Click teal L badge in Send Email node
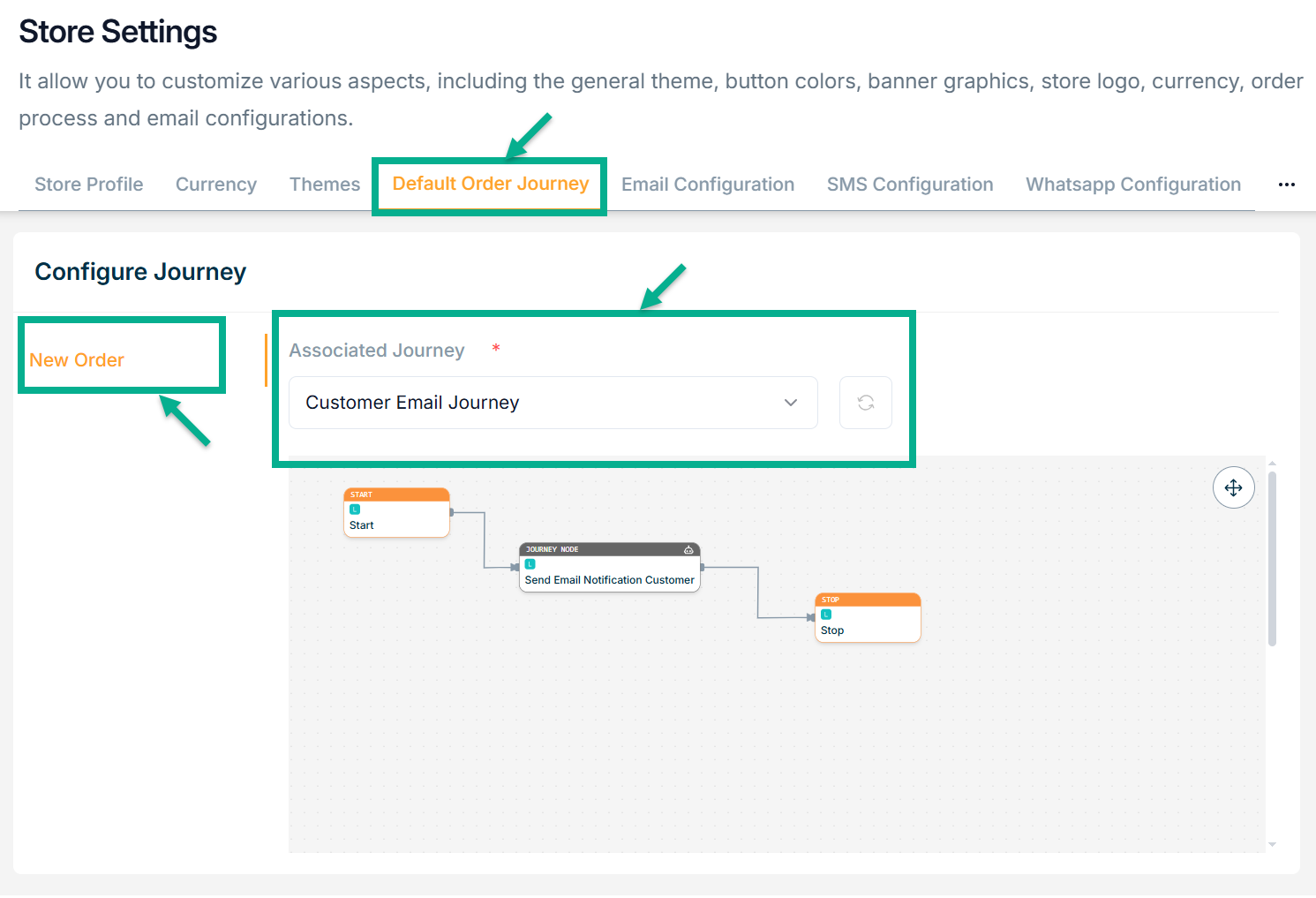This screenshot has width=1316, height=898. (530, 564)
